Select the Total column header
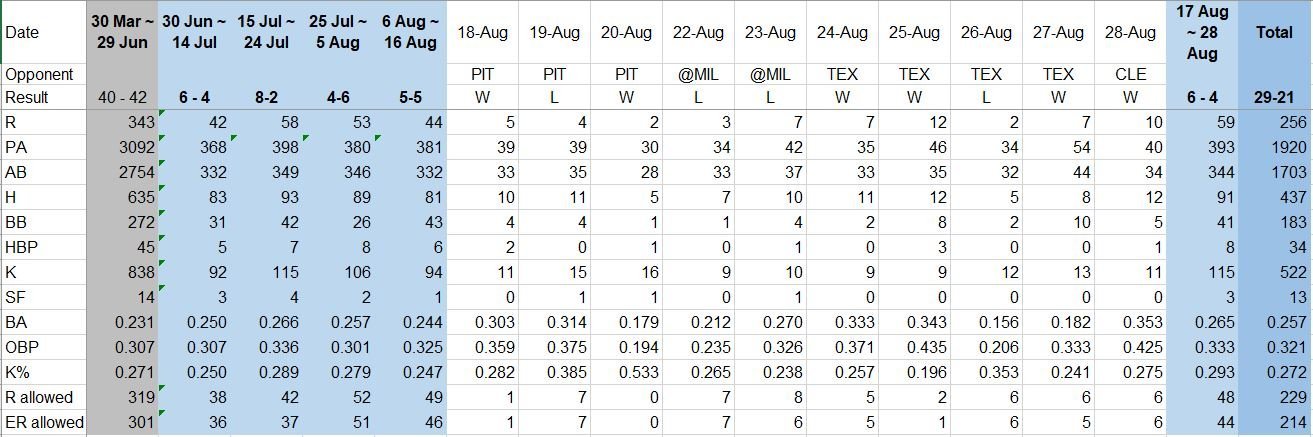This screenshot has width=1313, height=437. (x=1274, y=32)
